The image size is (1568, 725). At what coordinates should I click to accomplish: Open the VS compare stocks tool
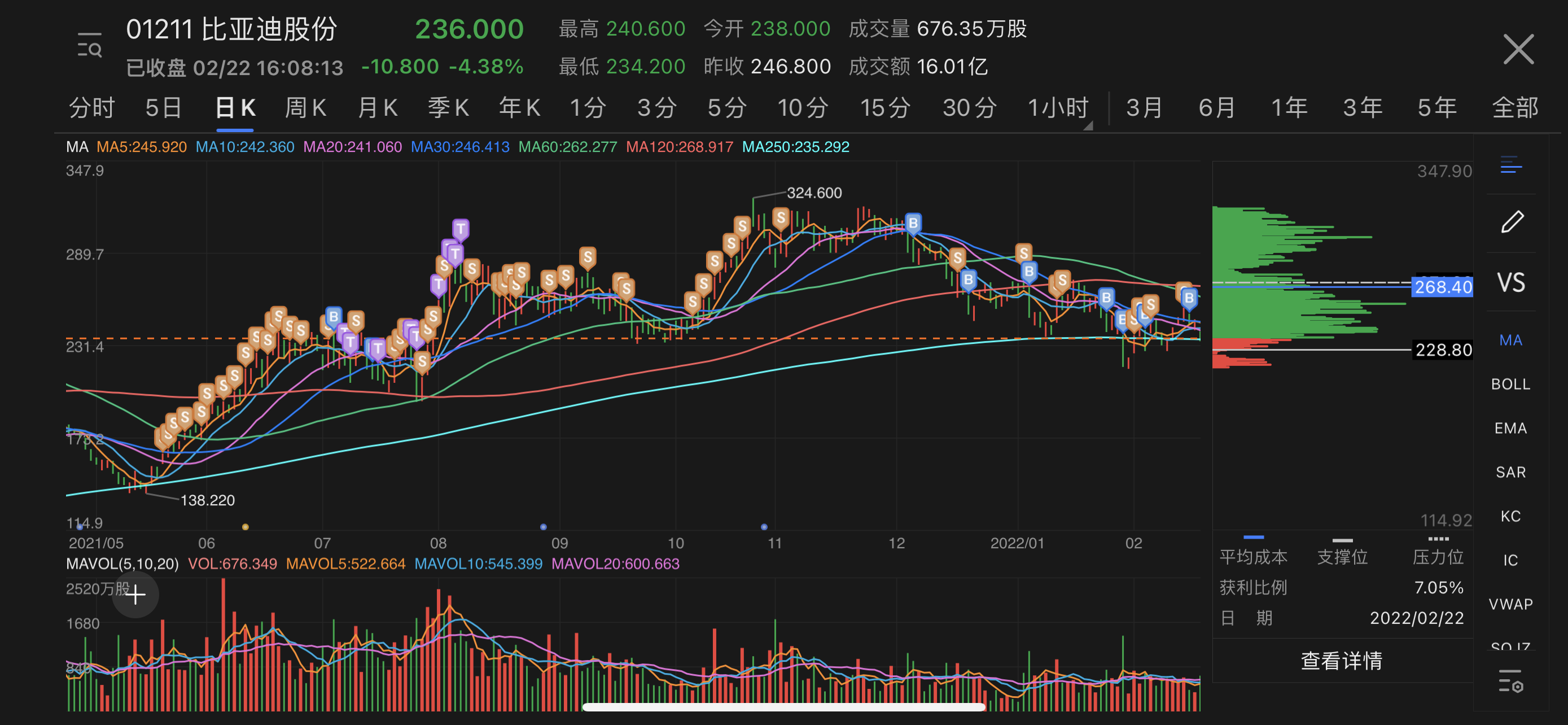pyautogui.click(x=1511, y=283)
